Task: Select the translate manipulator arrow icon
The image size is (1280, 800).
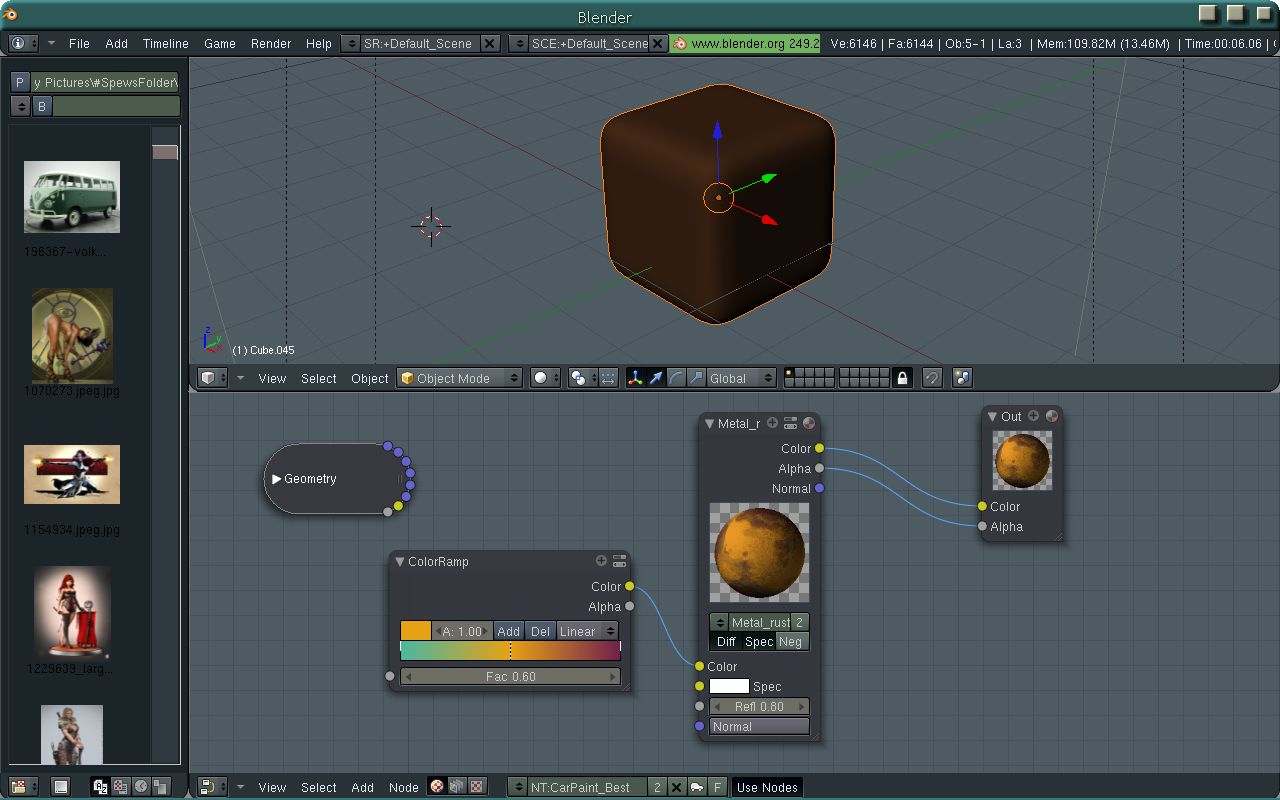Action: point(656,378)
